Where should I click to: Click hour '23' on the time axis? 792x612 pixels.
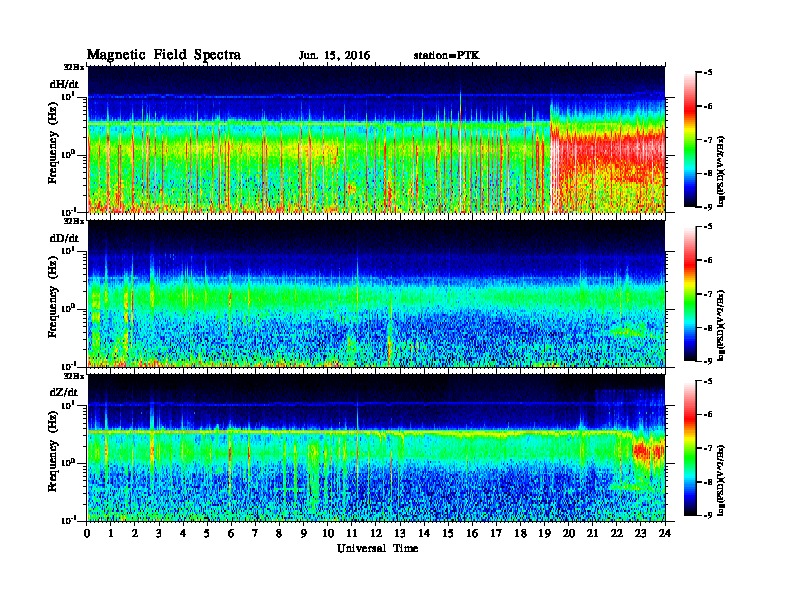coord(641,533)
